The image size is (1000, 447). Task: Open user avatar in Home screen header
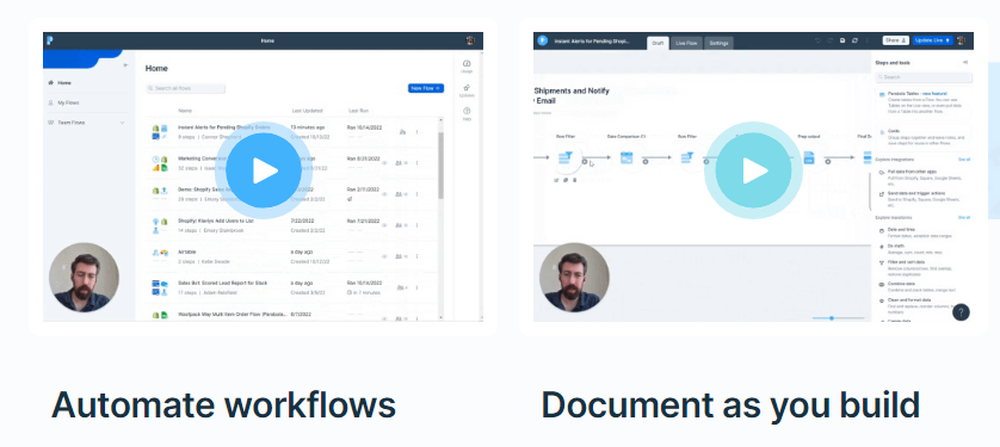[x=471, y=40]
